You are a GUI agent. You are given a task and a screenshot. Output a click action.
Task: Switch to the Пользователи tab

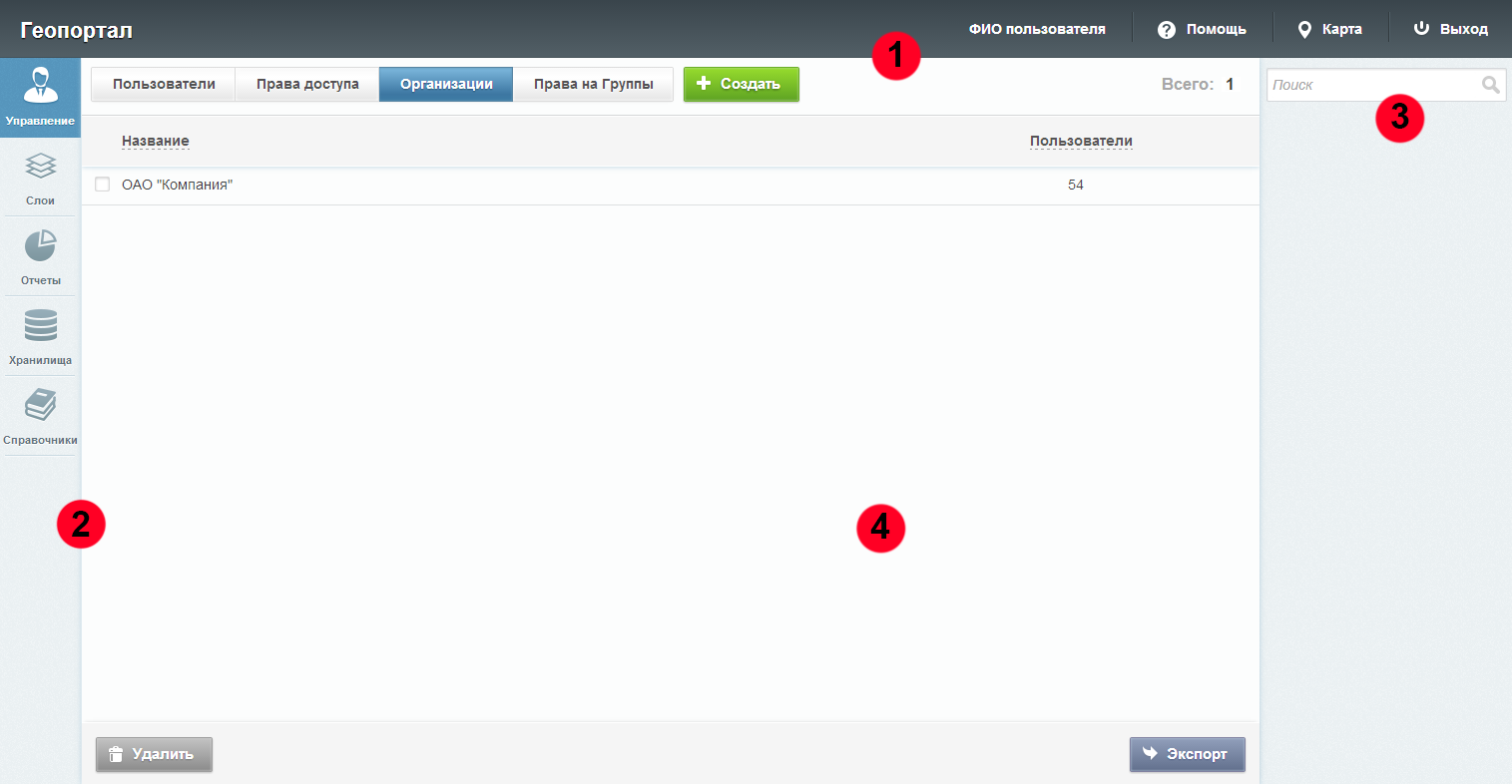[x=164, y=84]
